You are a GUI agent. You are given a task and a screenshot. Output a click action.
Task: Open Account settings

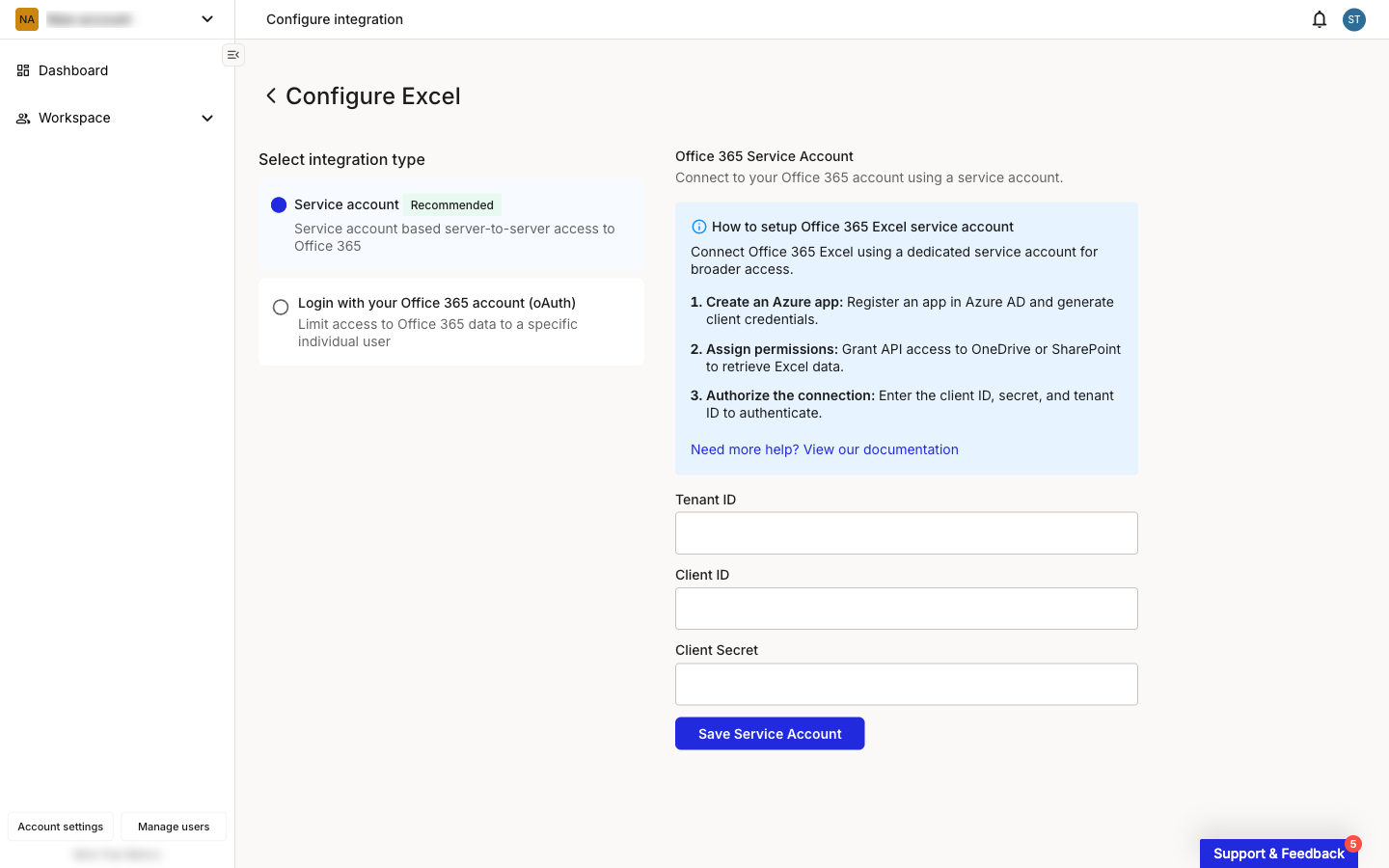(61, 827)
